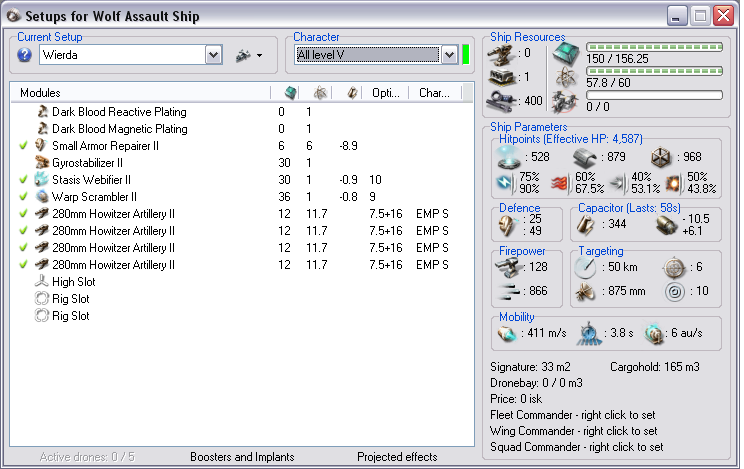
Task: Click the Stasis Webifier II module icon
Action: pos(42,179)
